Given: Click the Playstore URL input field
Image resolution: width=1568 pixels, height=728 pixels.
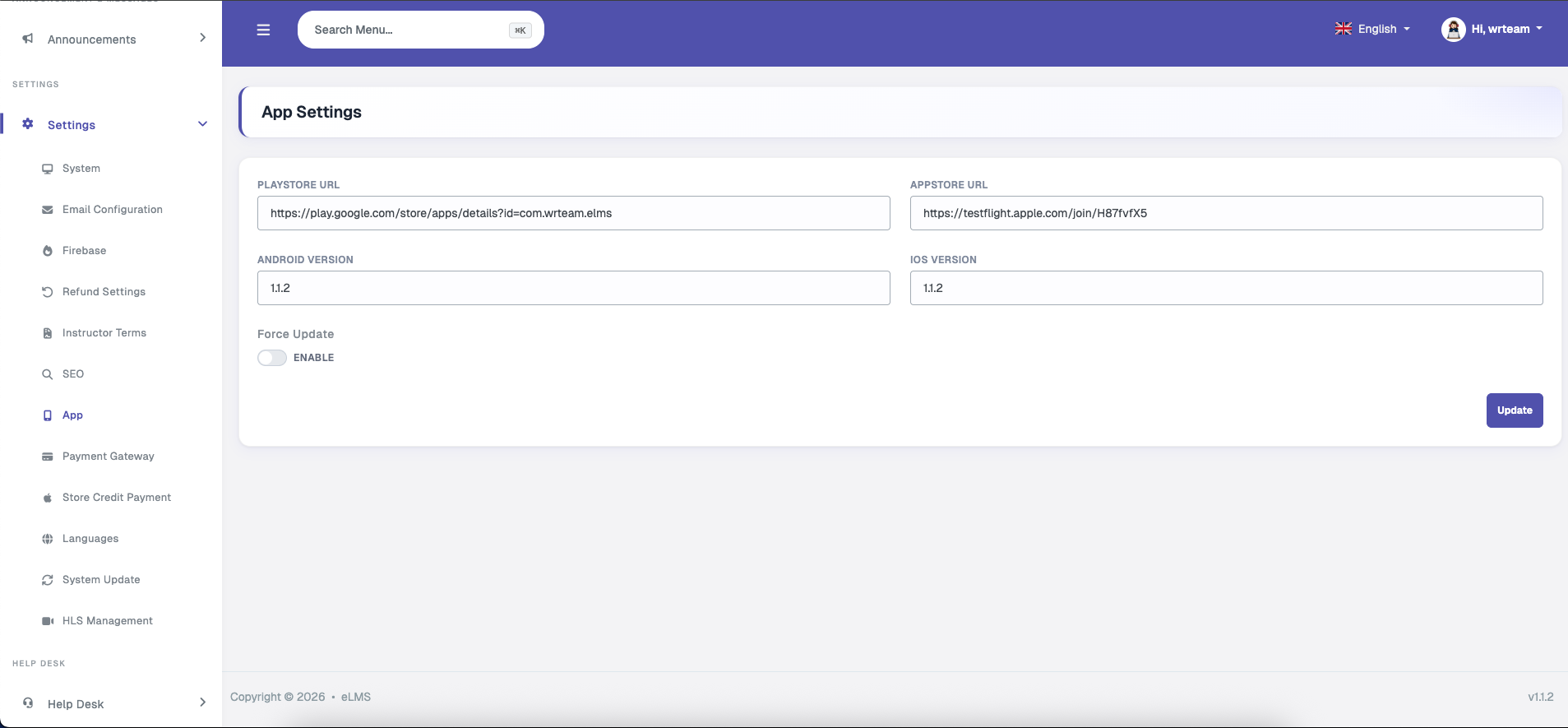Looking at the screenshot, I should click(x=574, y=213).
